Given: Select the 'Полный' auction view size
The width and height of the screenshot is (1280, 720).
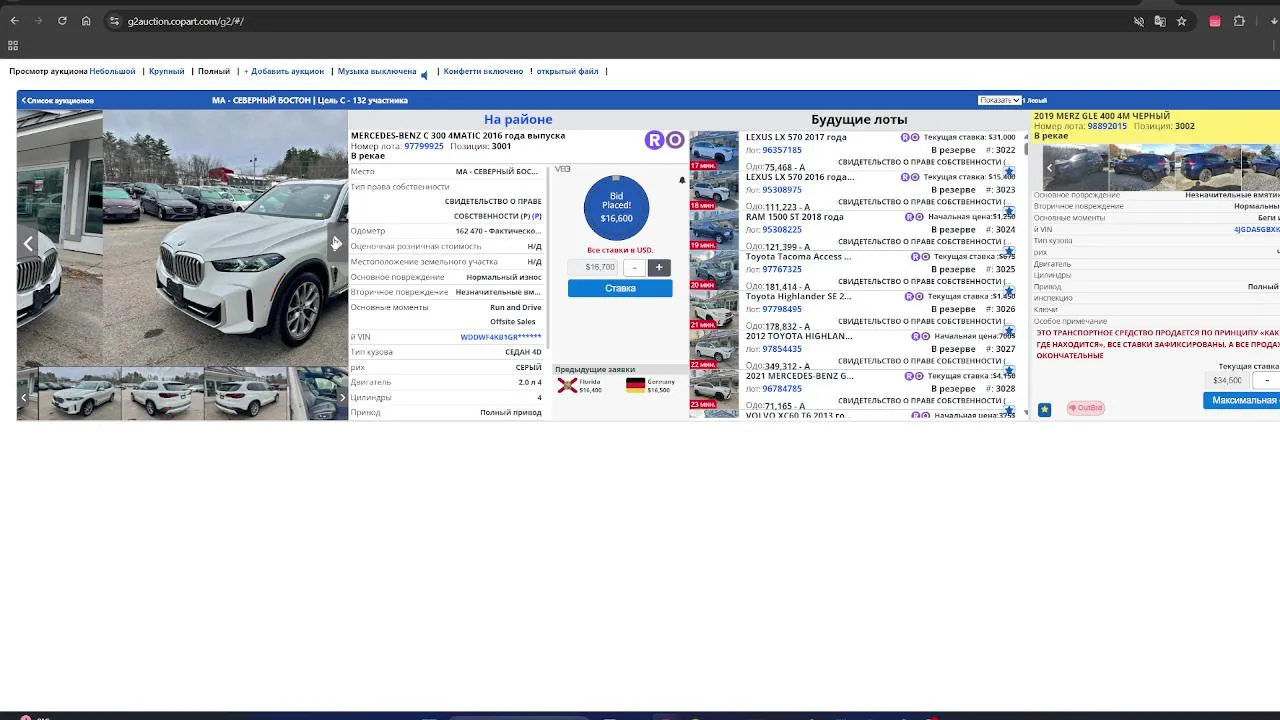Looking at the screenshot, I should pos(214,71).
